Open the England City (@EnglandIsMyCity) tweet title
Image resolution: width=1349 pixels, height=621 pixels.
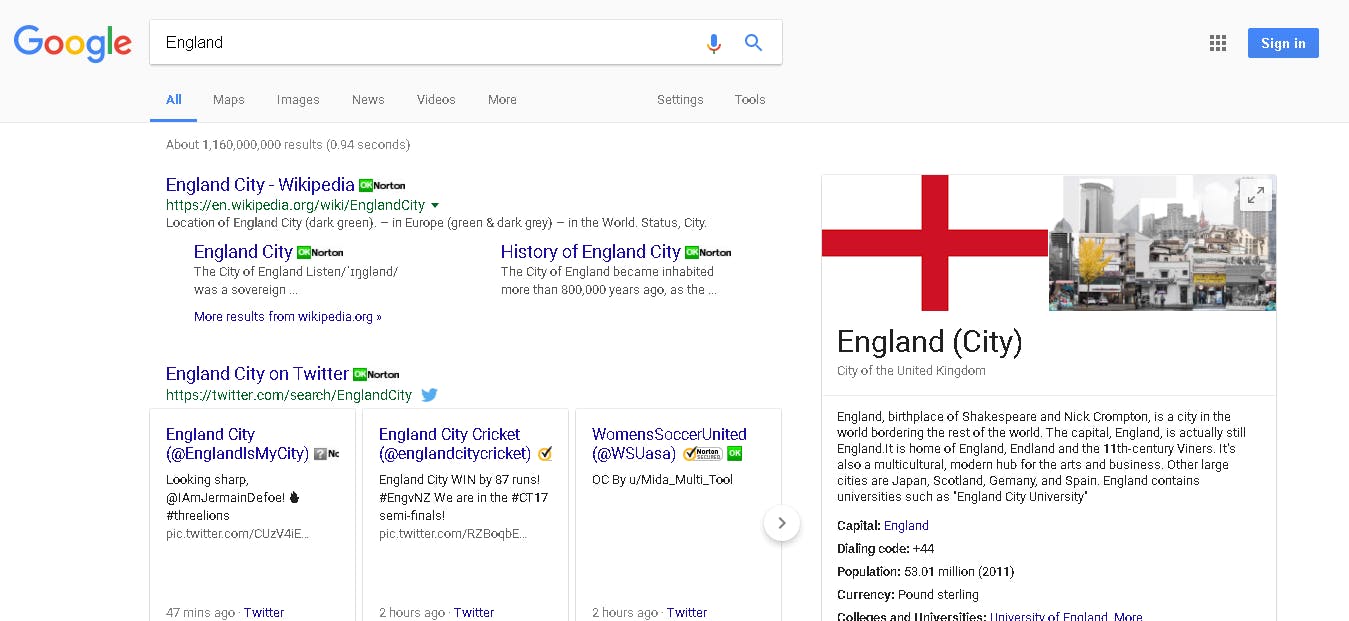[238, 443]
